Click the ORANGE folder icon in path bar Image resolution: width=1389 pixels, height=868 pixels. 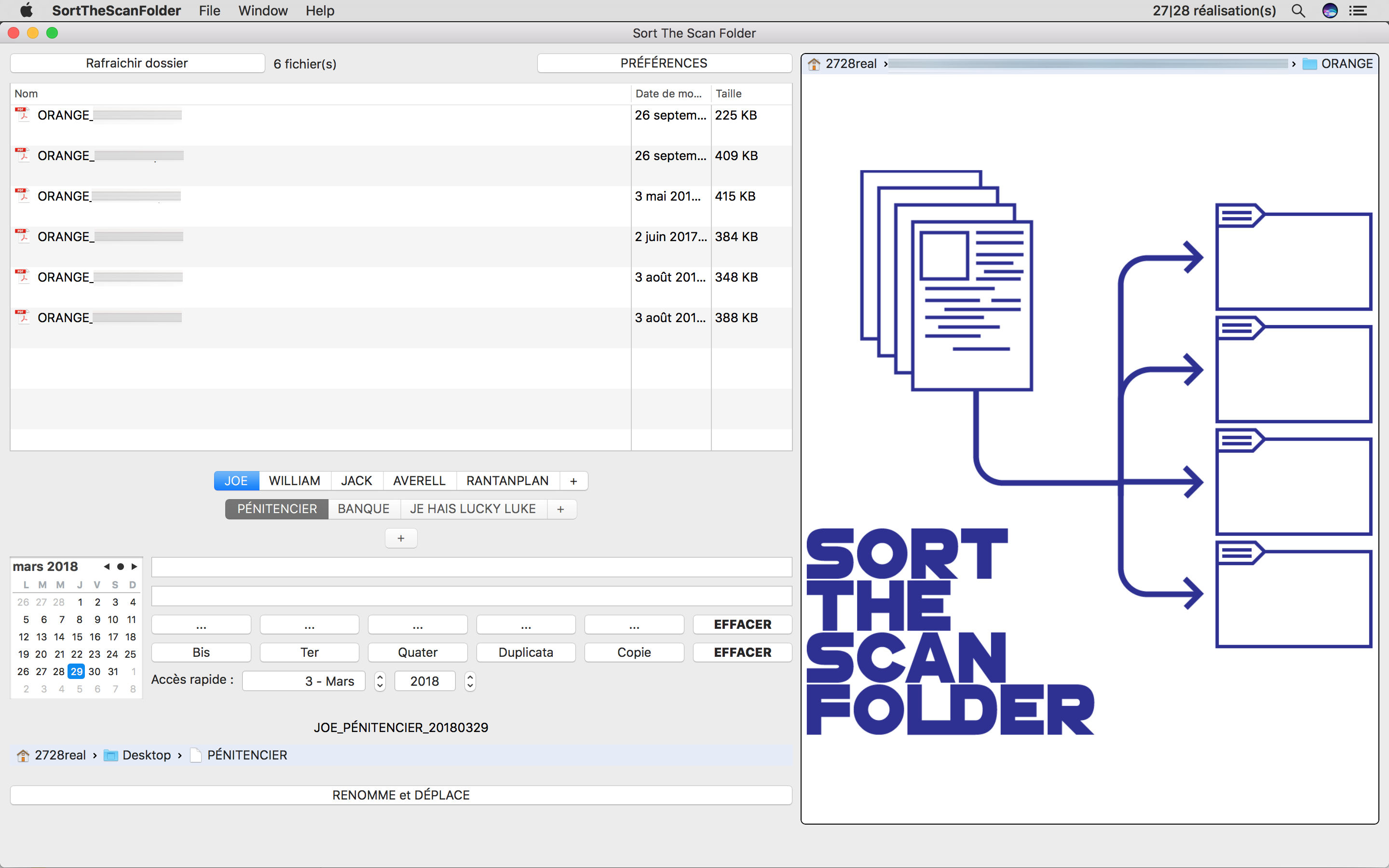[1309, 64]
